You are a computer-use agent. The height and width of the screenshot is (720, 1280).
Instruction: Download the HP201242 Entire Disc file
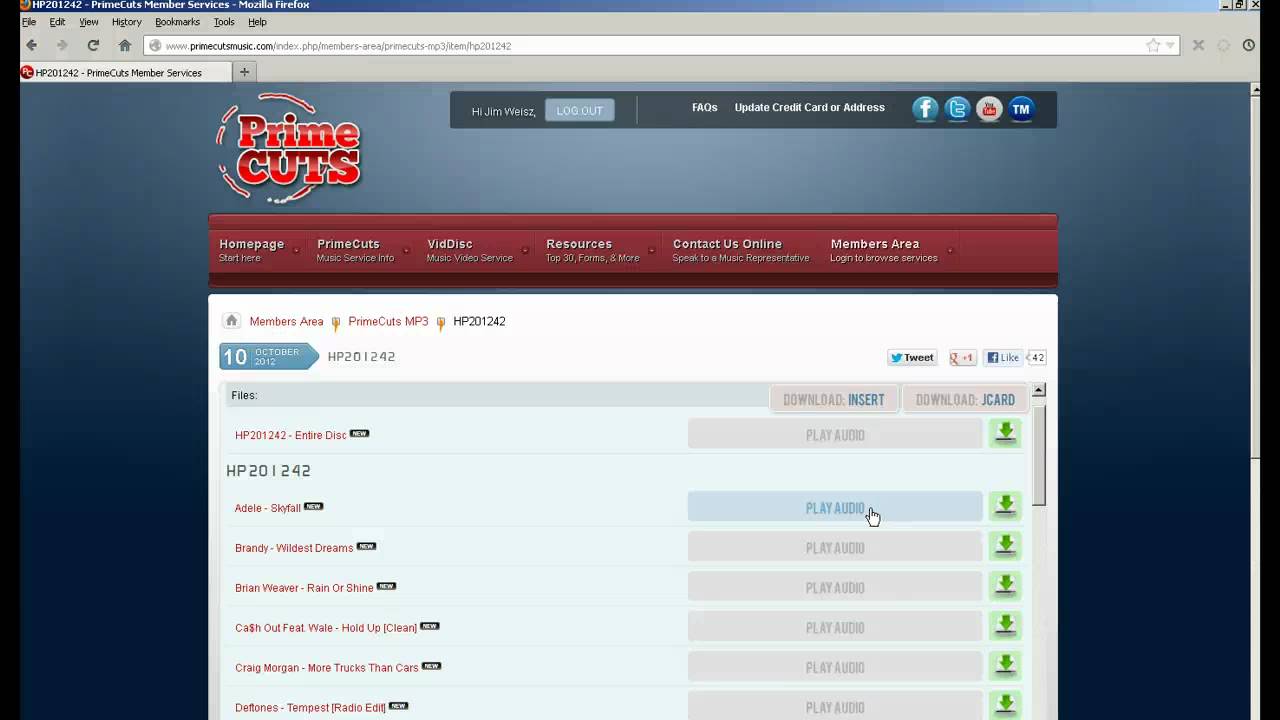[1005, 433]
